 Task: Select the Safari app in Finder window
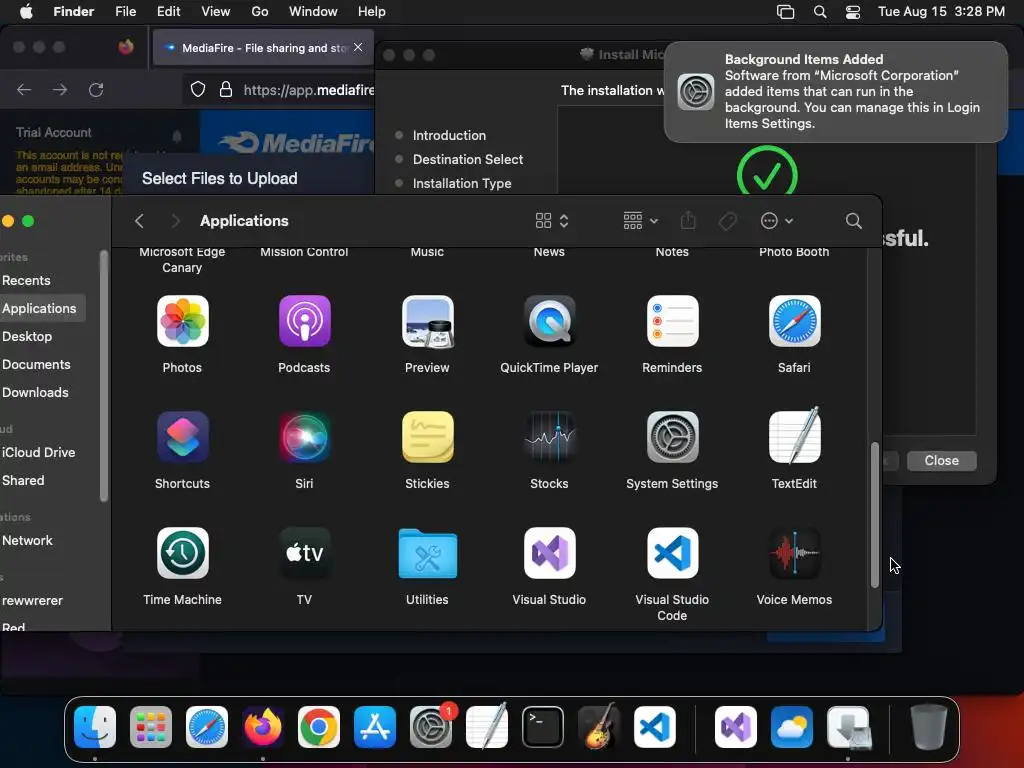pyautogui.click(x=794, y=321)
